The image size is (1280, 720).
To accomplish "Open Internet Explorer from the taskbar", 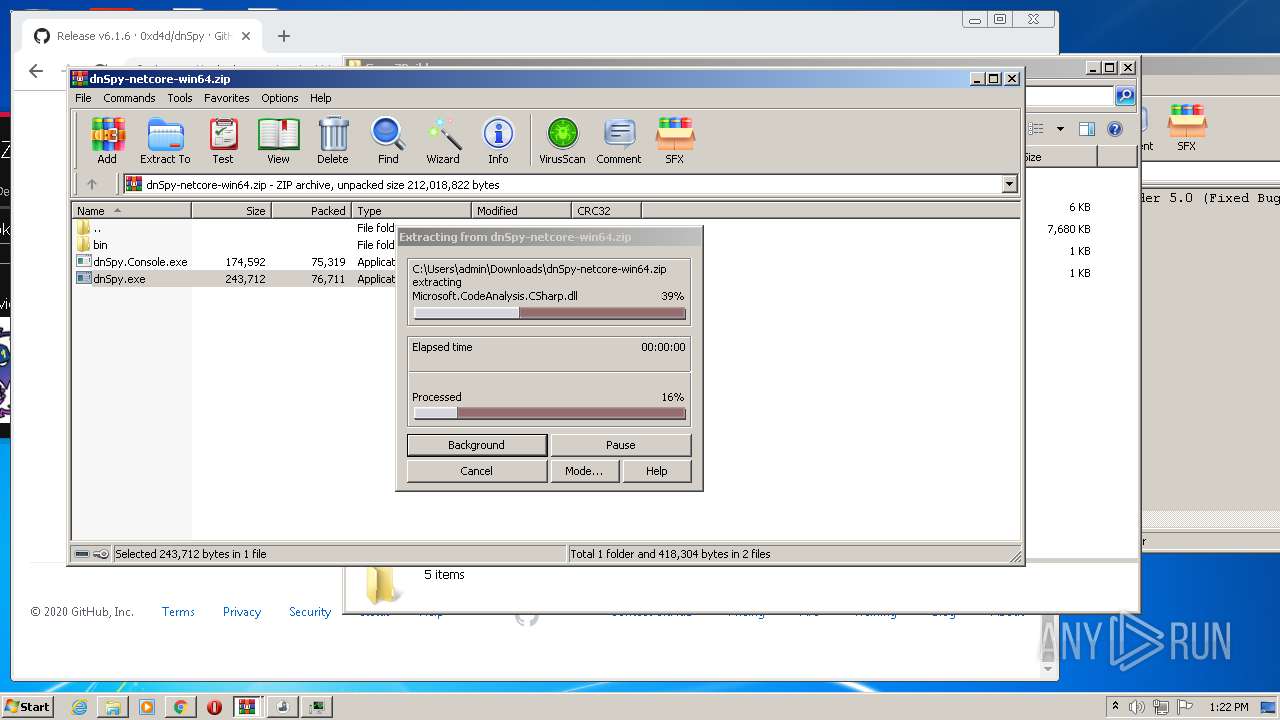I will coord(79,707).
